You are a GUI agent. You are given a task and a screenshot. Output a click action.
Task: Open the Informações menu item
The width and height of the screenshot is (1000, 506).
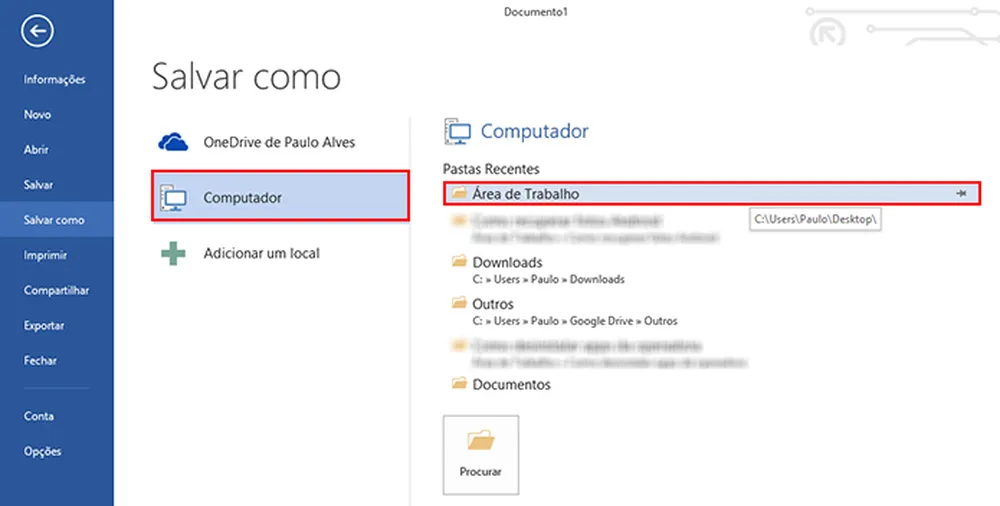[55, 80]
